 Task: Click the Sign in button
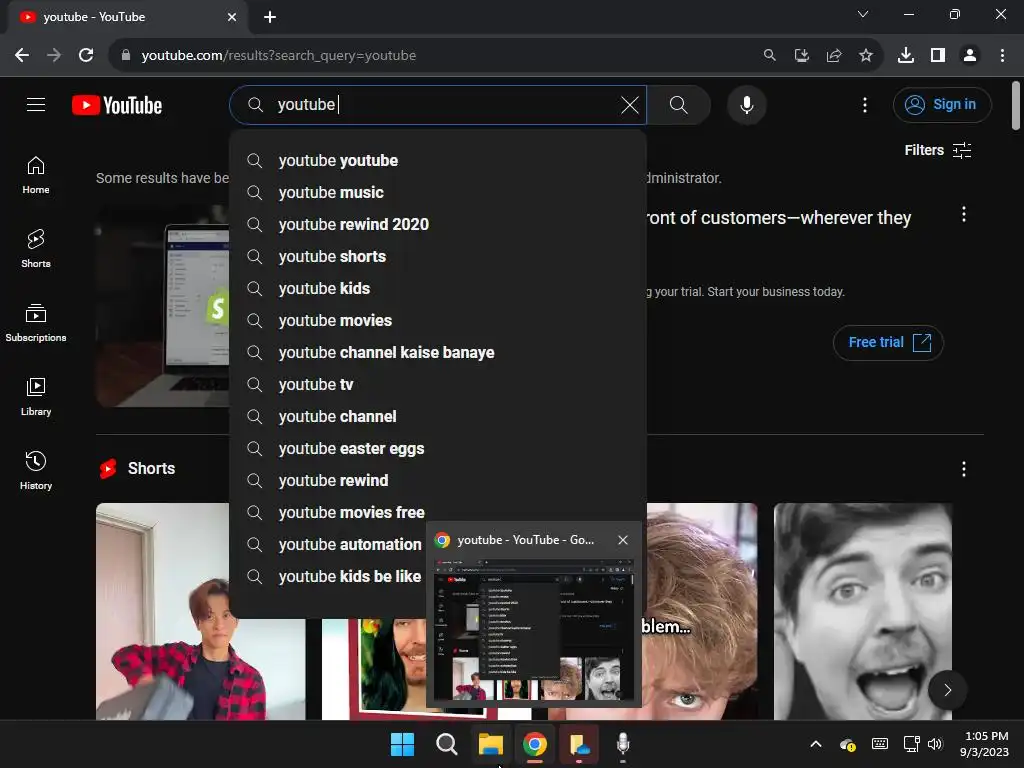pyautogui.click(x=942, y=104)
